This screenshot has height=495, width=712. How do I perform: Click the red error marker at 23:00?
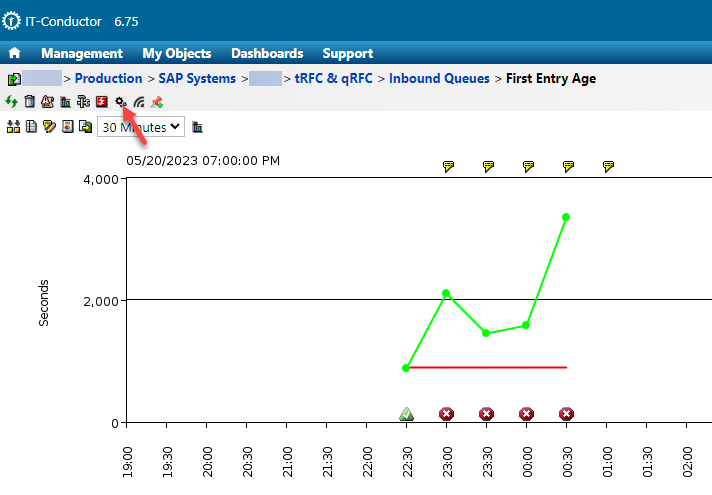pyautogui.click(x=446, y=414)
